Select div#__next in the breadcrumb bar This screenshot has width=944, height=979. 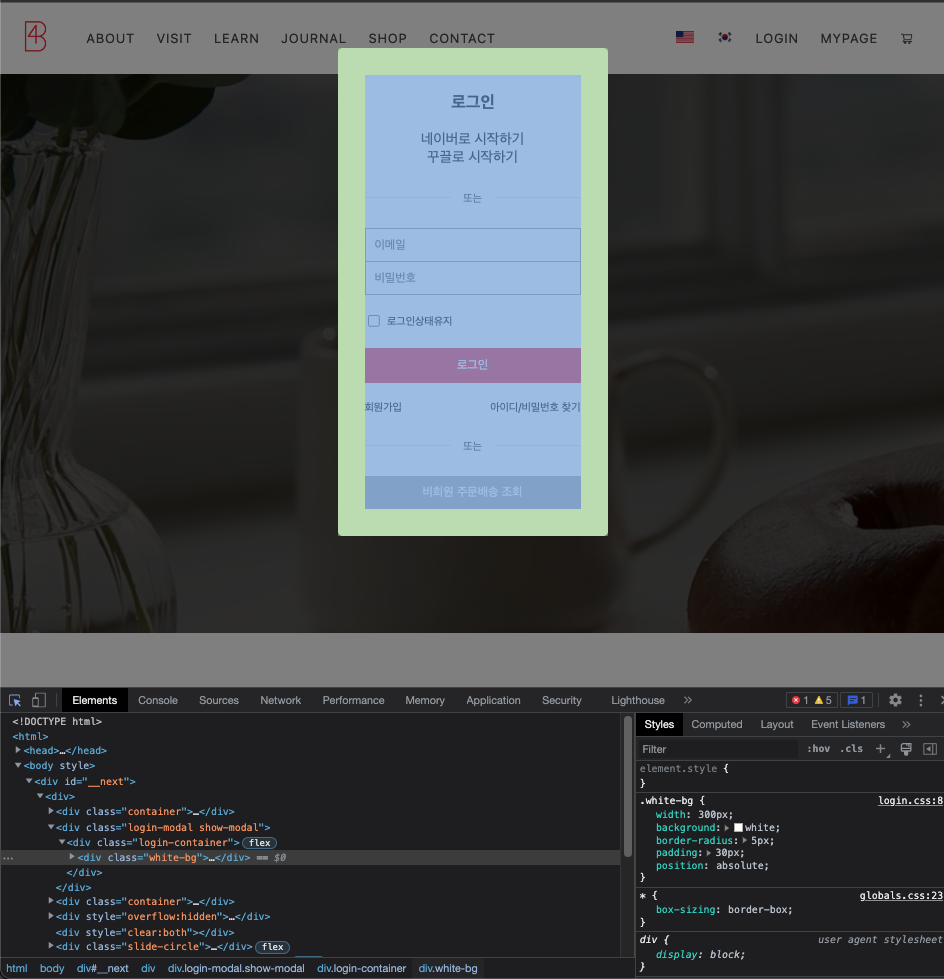point(102,968)
